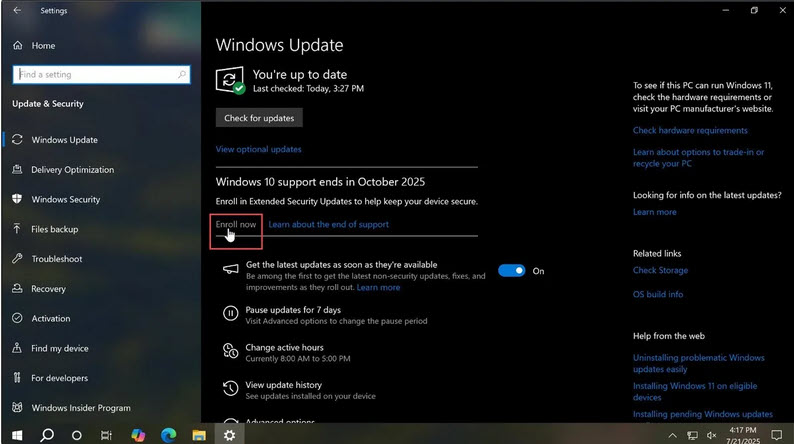Click the pause icon beside Pause updates
The width and height of the screenshot is (794, 444).
[230, 313]
